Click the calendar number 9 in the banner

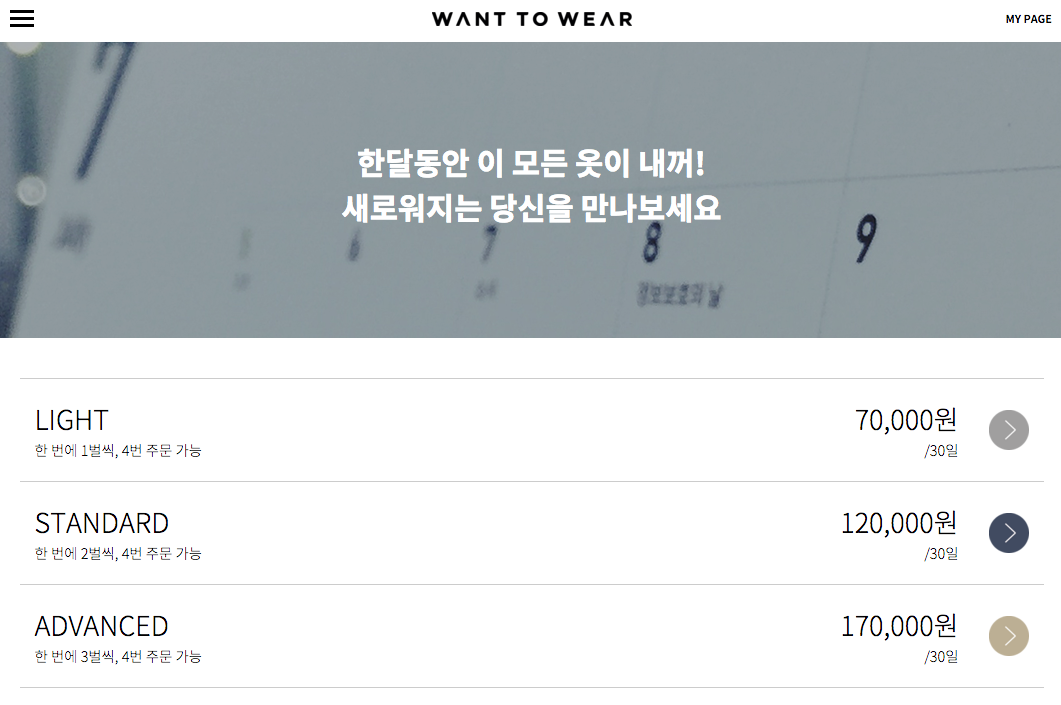coord(866,239)
